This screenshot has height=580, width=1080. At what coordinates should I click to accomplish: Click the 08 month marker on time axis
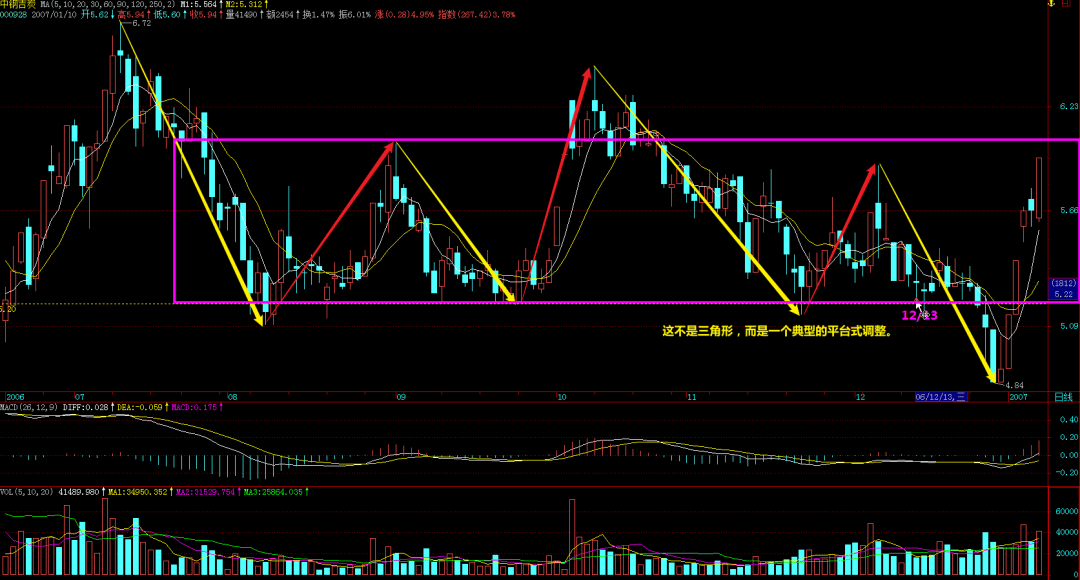coord(233,397)
